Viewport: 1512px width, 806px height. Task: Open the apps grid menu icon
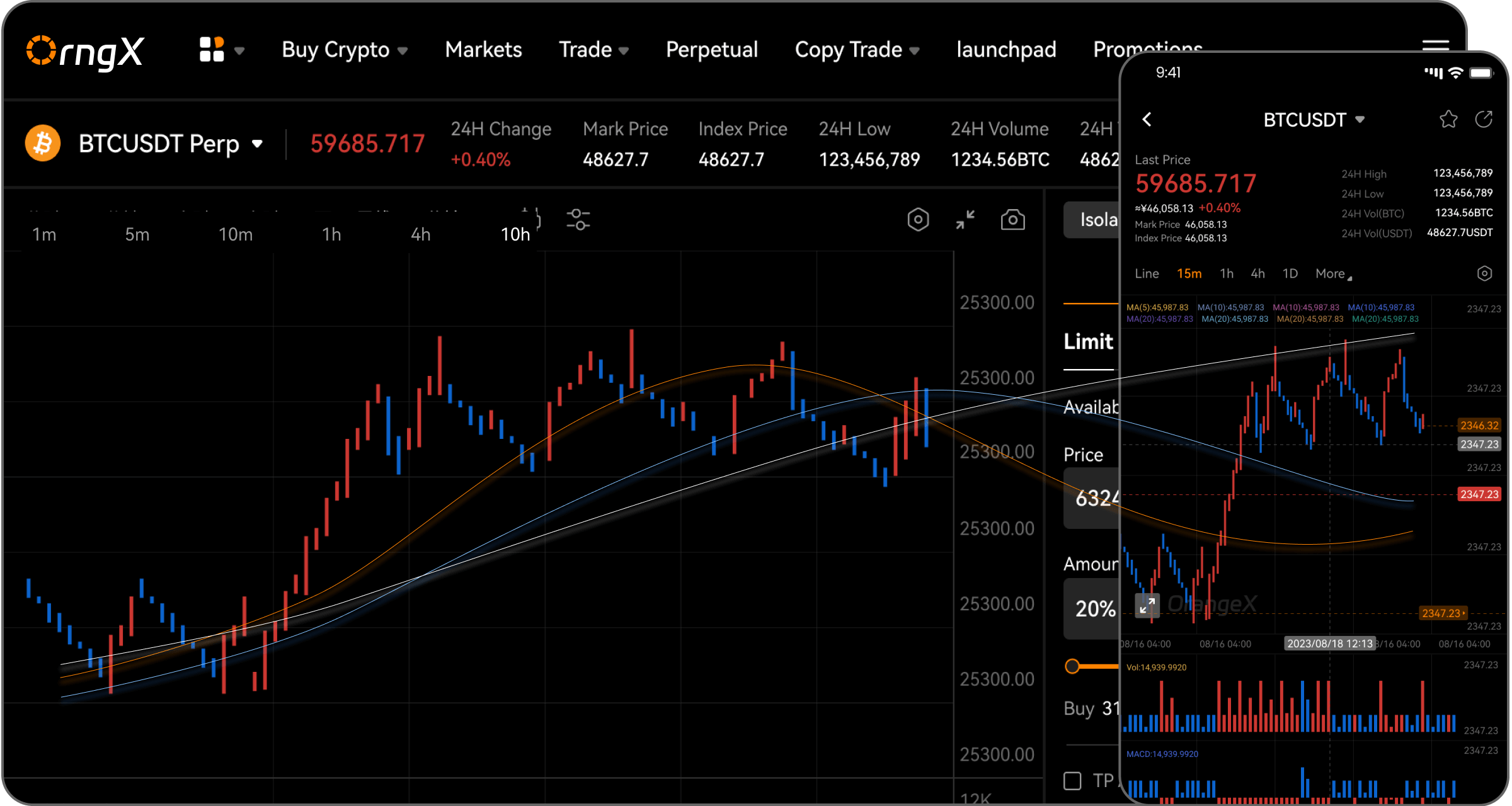click(x=212, y=49)
